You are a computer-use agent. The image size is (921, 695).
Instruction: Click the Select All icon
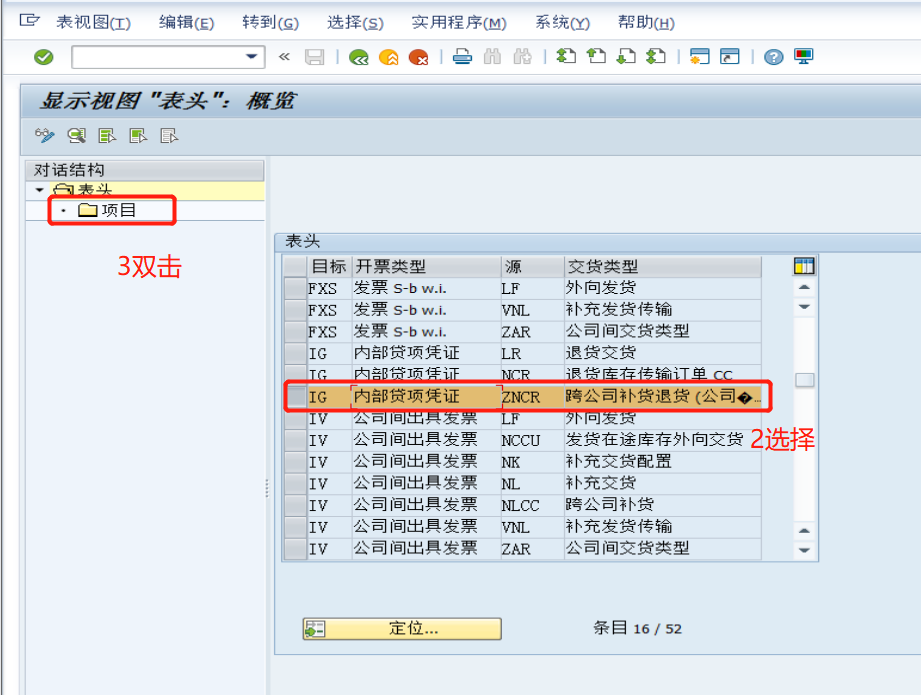[x=107, y=136]
